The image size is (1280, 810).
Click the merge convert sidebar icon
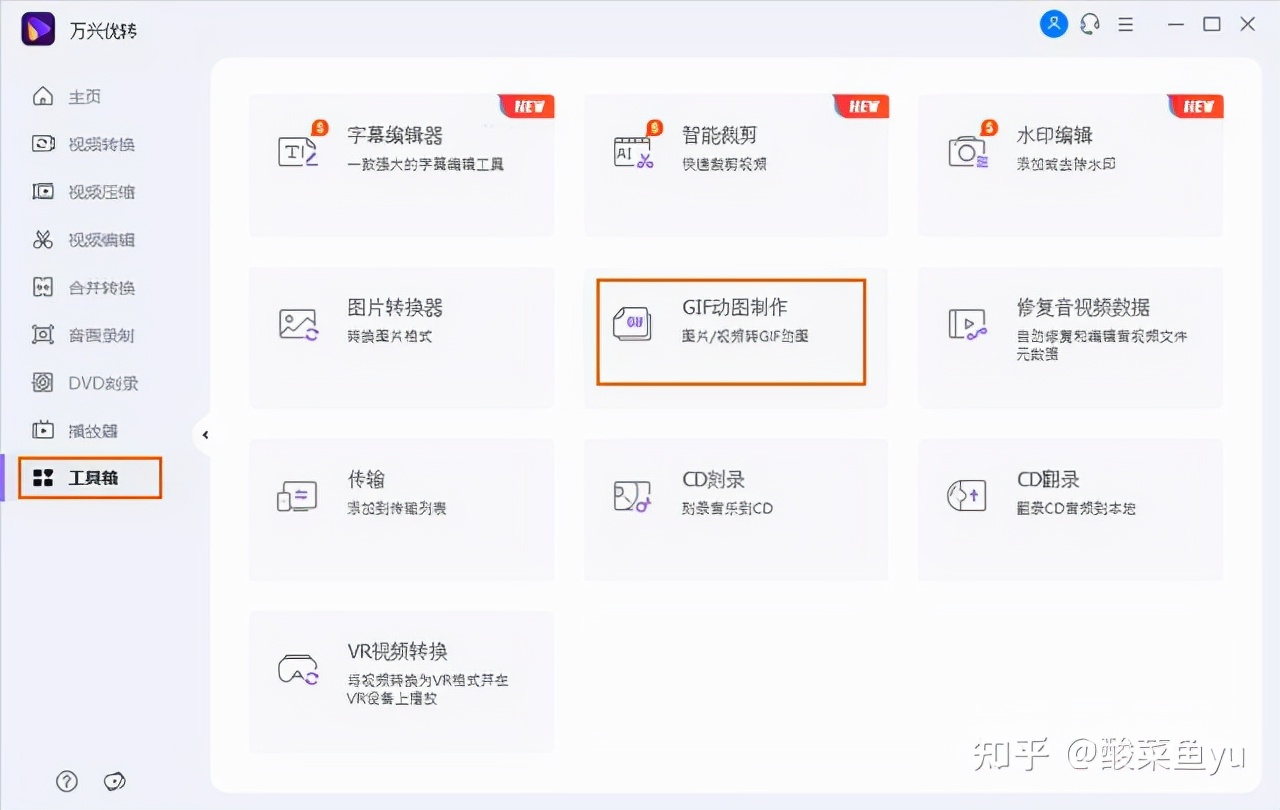pyautogui.click(x=43, y=287)
